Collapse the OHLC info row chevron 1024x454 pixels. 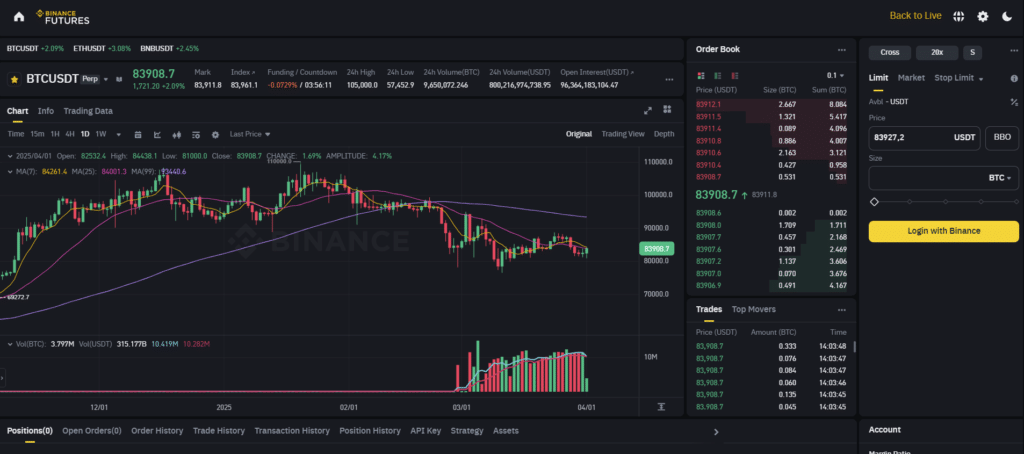click(9, 156)
